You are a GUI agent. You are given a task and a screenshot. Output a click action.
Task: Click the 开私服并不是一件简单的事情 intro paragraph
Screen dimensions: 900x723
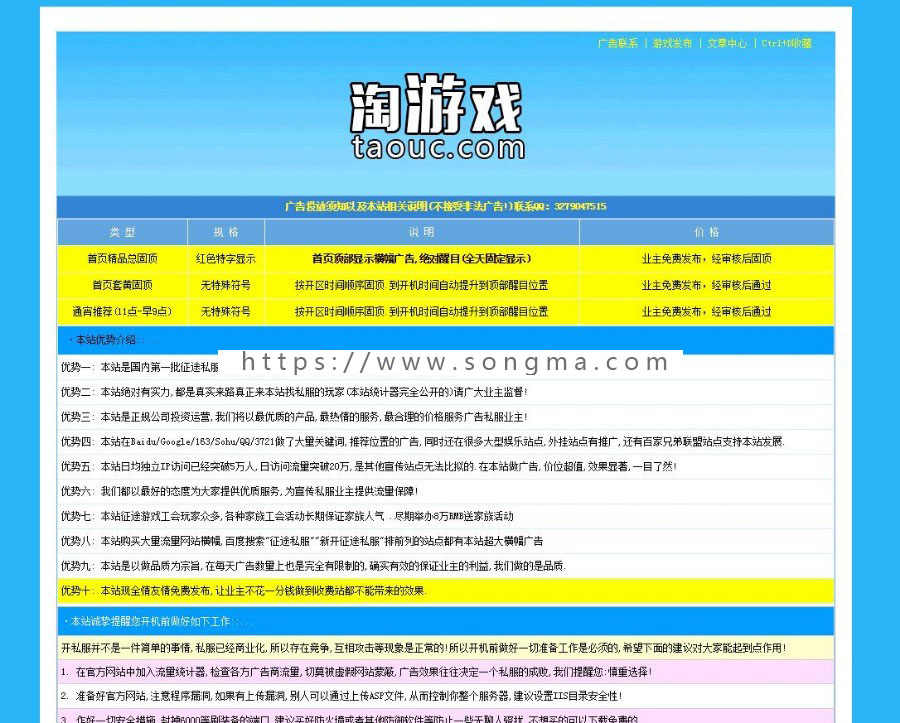tap(445, 648)
